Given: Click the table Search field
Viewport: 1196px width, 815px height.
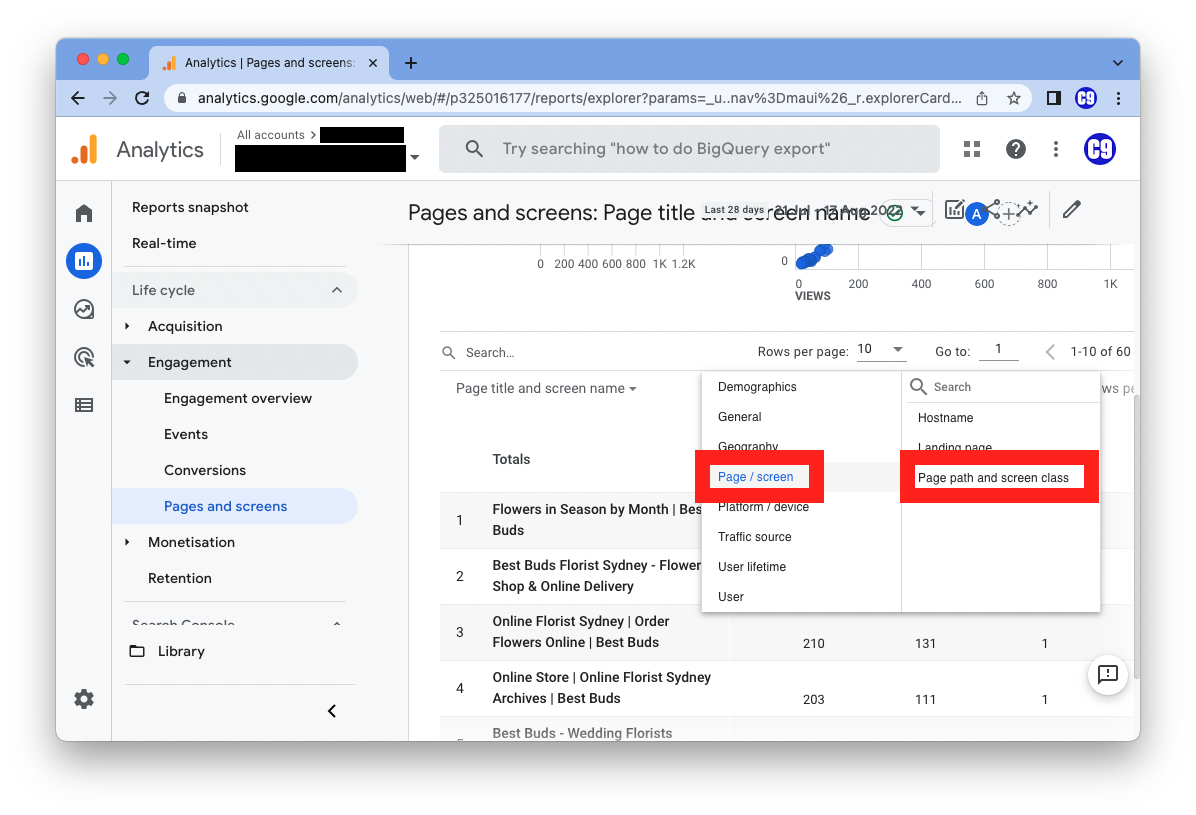Looking at the screenshot, I should [x=560, y=352].
